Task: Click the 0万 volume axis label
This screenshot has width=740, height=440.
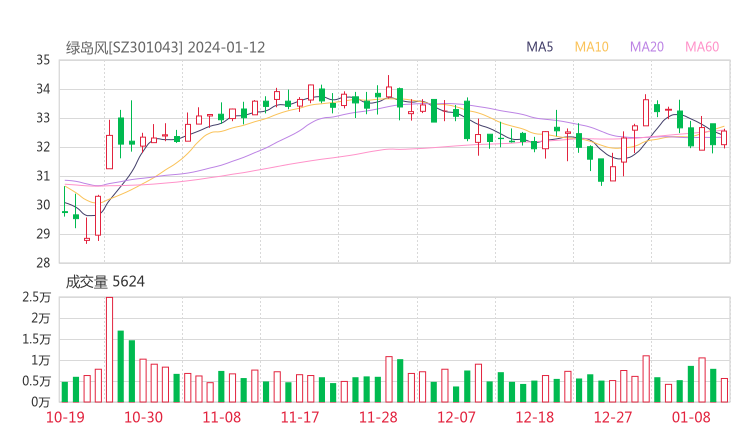Action: [x=41, y=402]
